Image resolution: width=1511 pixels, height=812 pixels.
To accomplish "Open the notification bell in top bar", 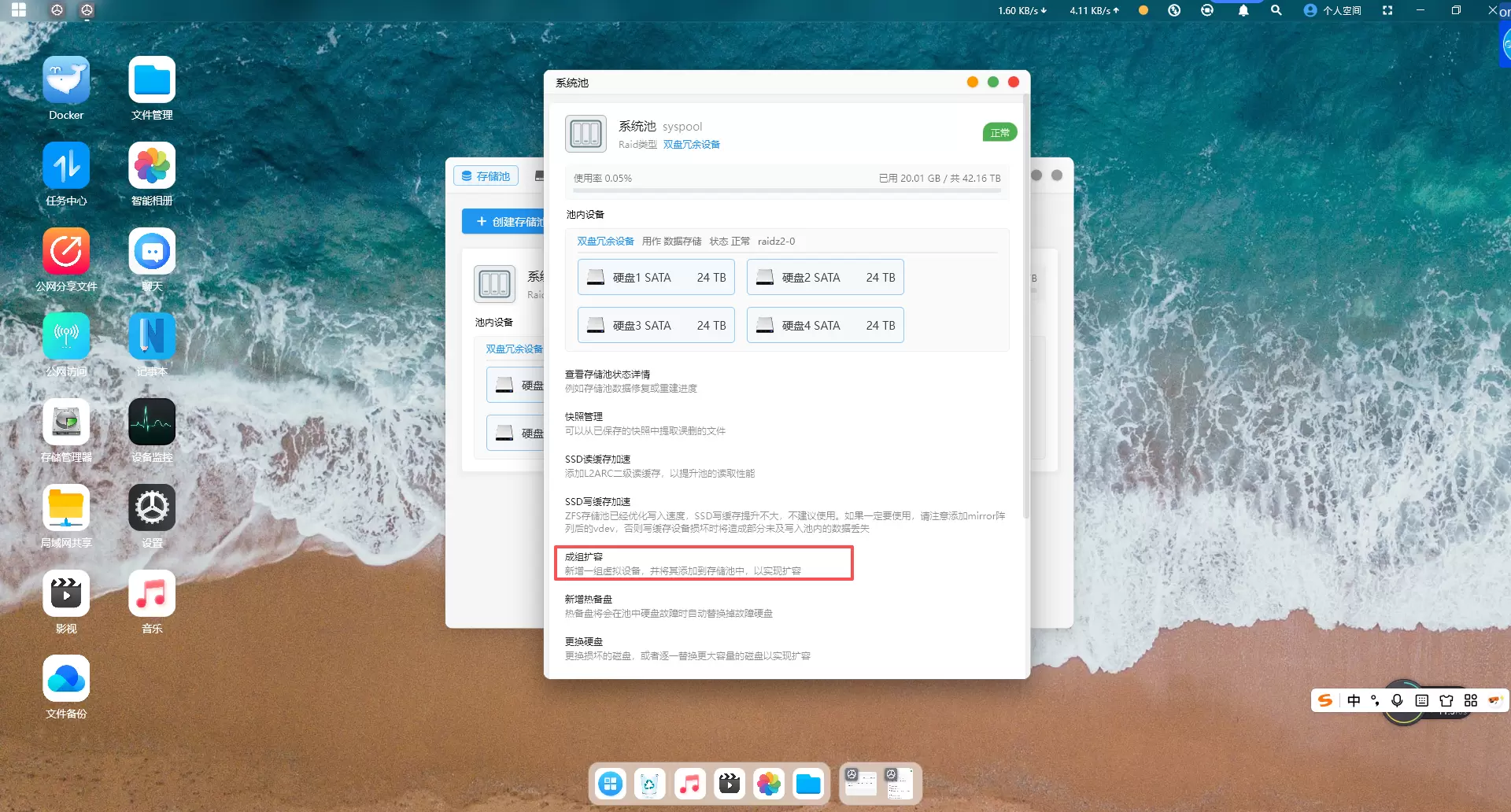I will (1243, 11).
